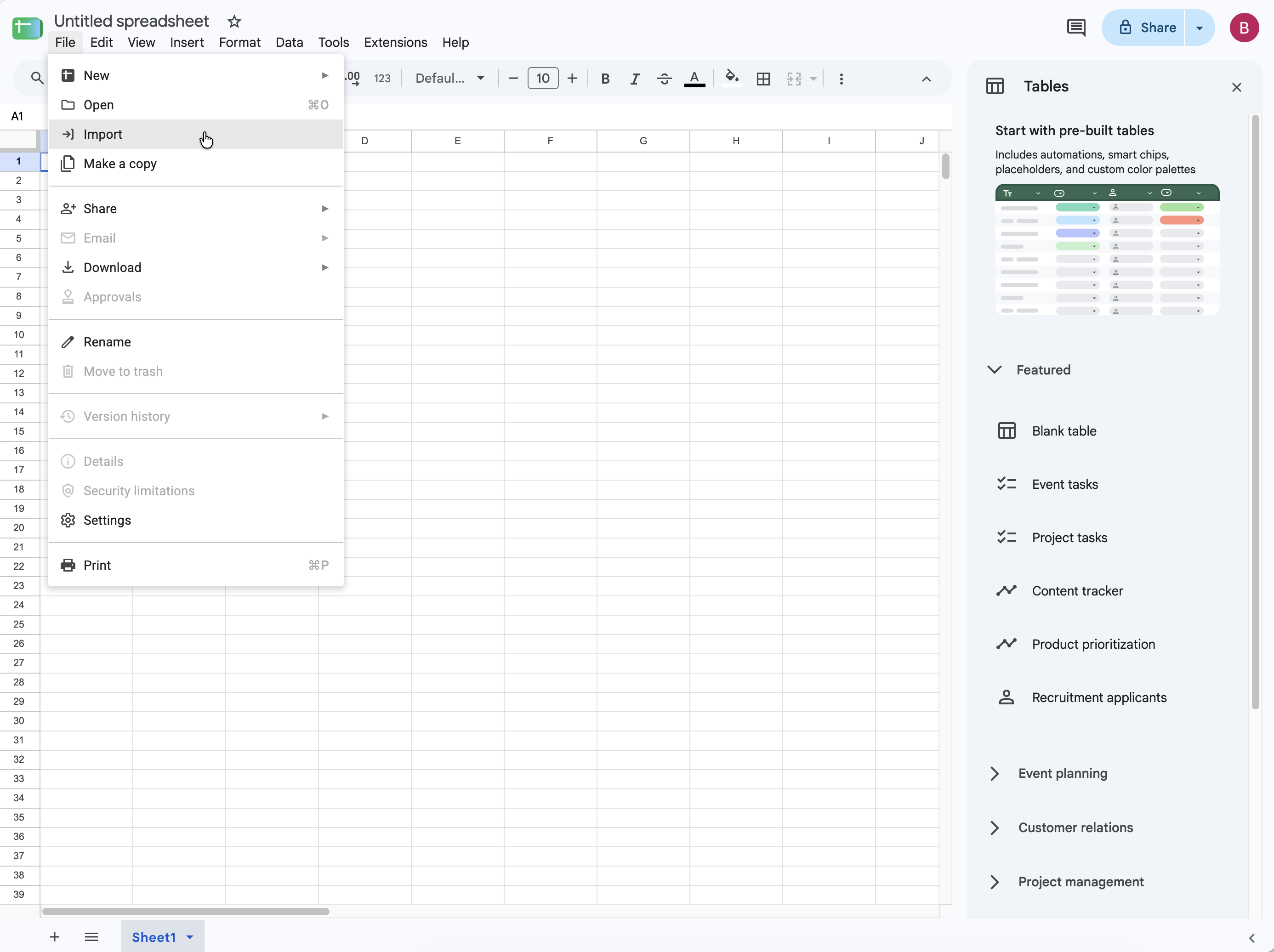Star the Untitled spreadsheet

pos(234,22)
